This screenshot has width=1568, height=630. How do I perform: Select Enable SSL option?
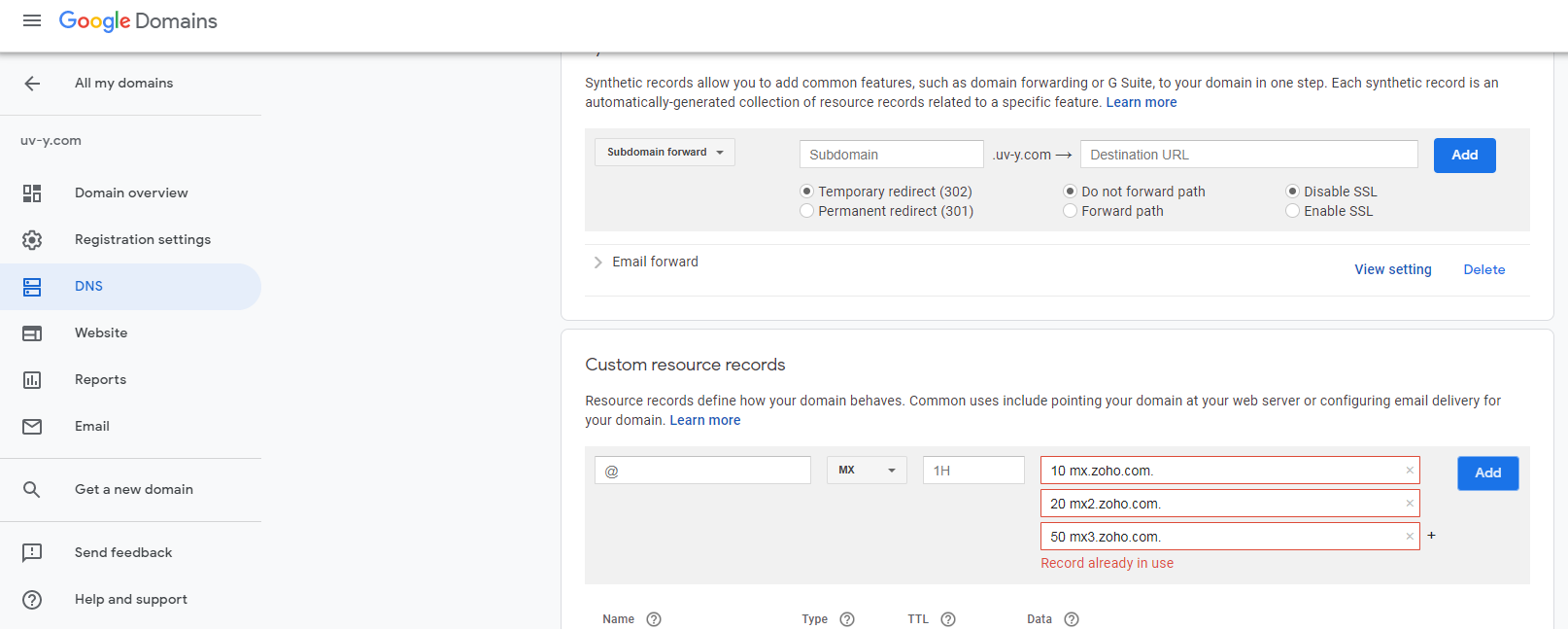1292,211
